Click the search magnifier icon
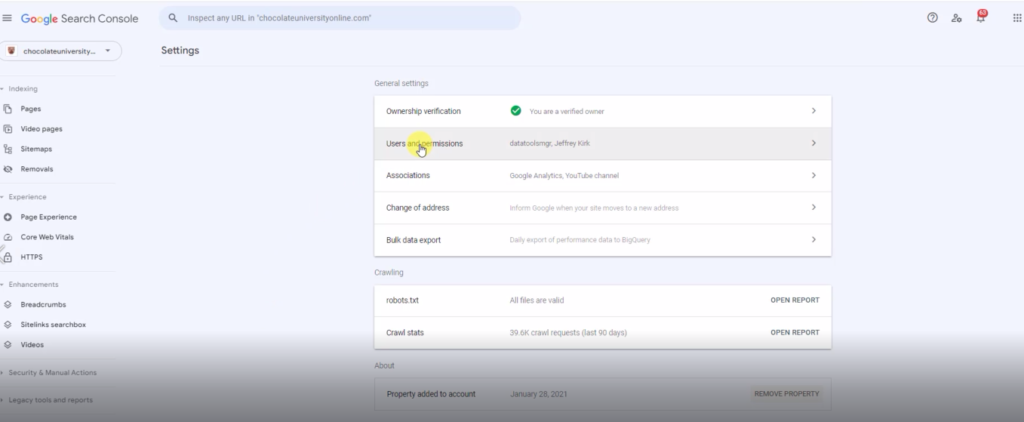This screenshot has width=1024, height=422. [173, 18]
